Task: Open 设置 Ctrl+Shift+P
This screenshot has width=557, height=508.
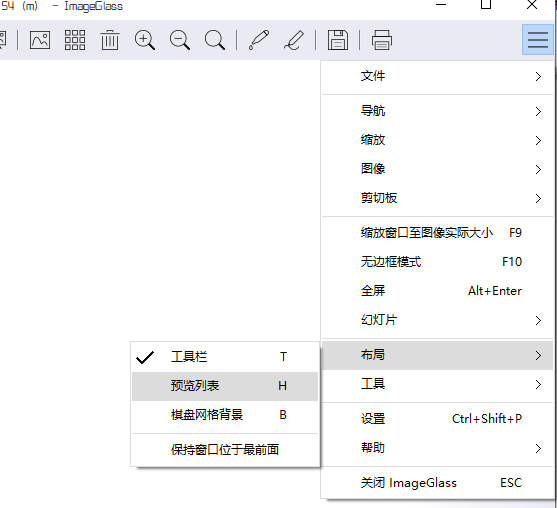Action: coord(438,419)
